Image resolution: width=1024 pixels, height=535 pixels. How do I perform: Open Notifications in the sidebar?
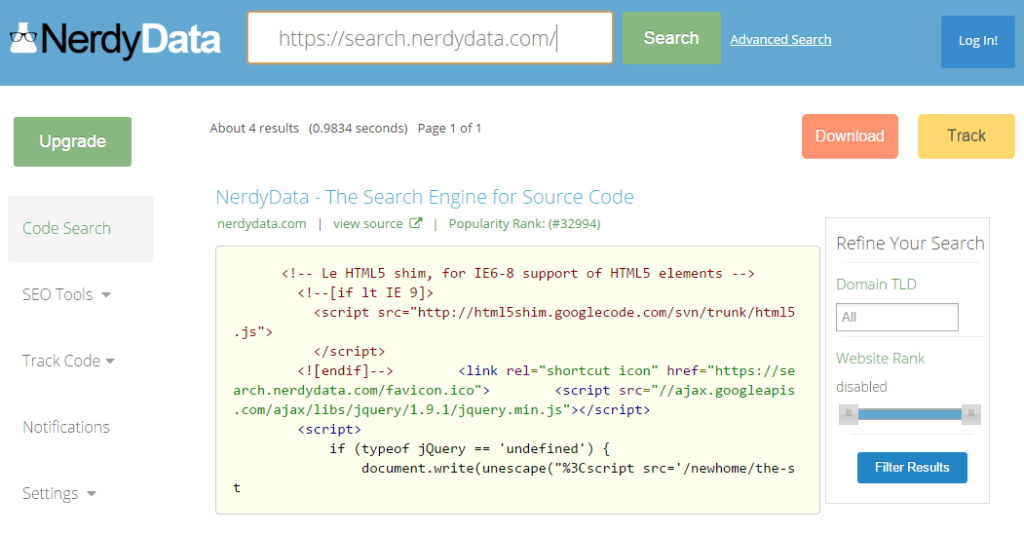pyautogui.click(x=66, y=427)
